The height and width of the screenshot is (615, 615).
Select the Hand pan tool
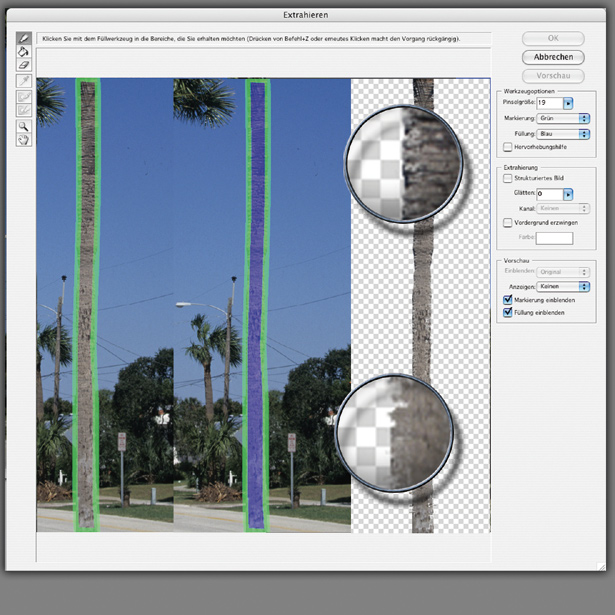click(24, 140)
